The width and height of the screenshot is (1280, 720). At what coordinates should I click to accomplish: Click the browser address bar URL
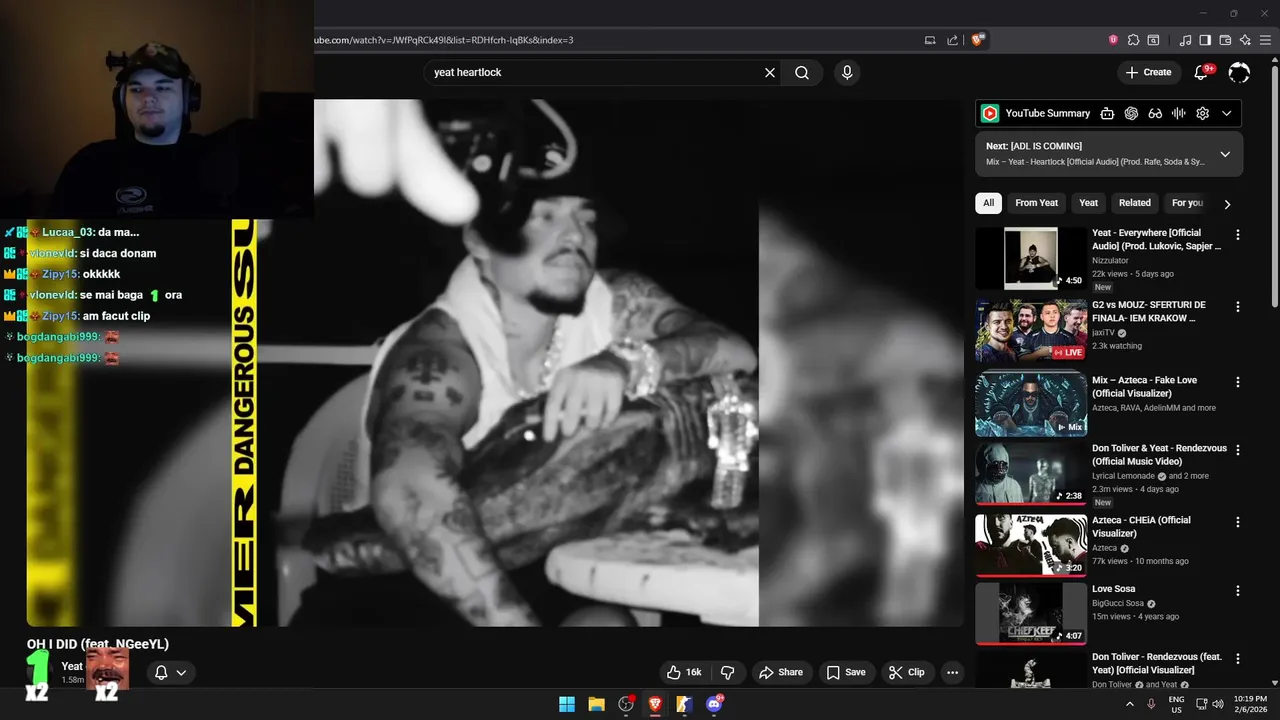click(444, 40)
